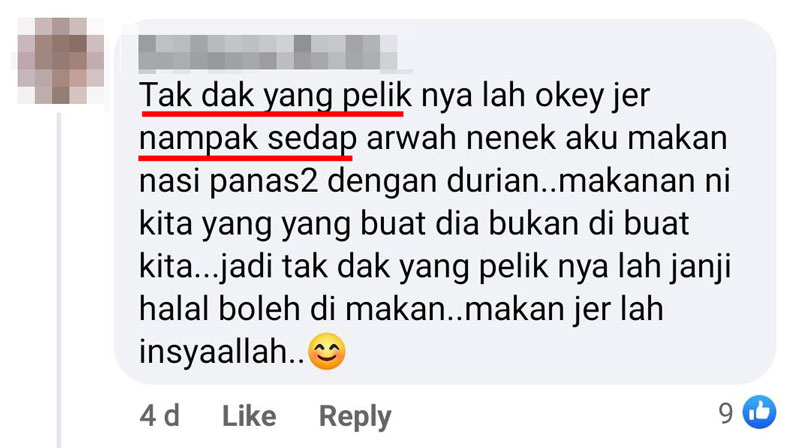
Task: Click the underlined words 'nampak sedap'
Action: tap(247, 139)
